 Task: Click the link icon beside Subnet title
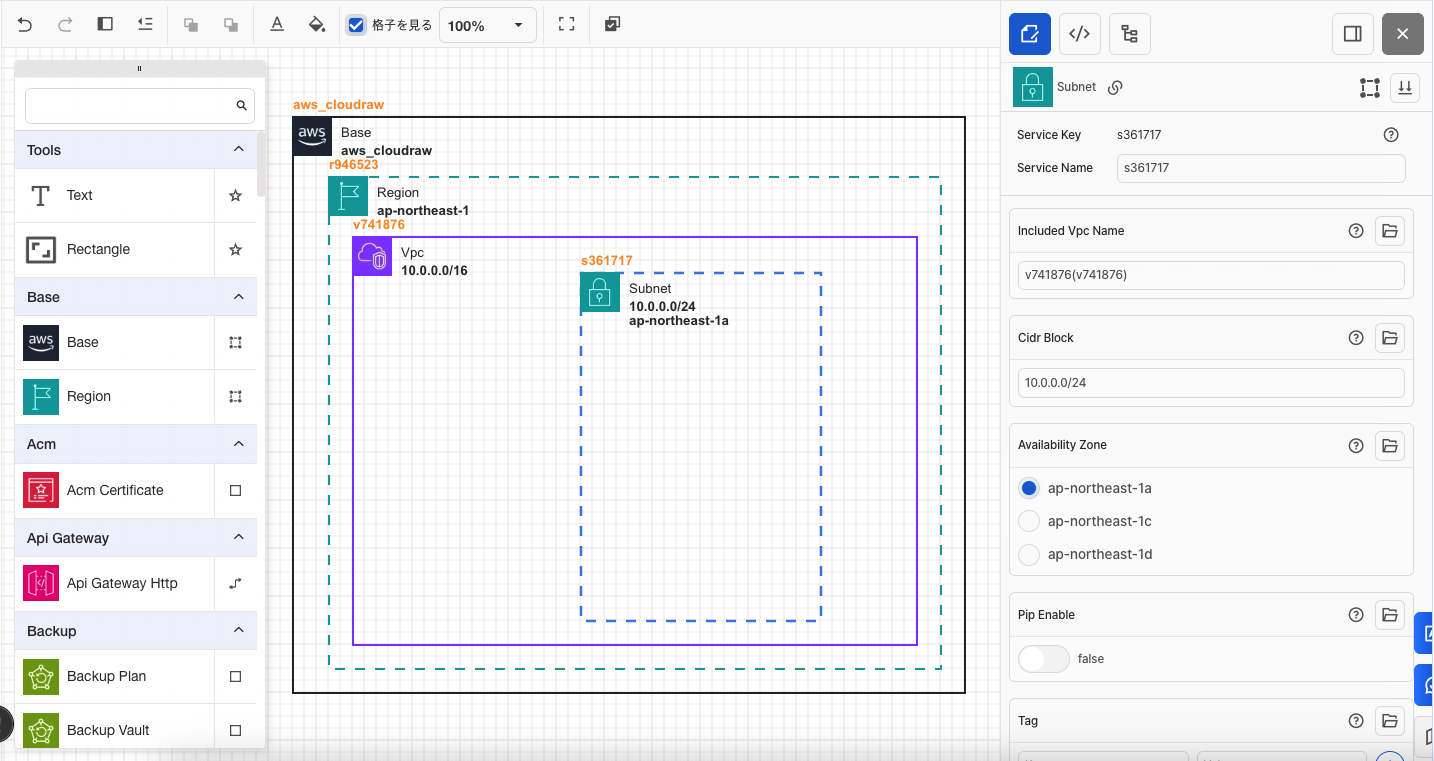[x=1115, y=87]
